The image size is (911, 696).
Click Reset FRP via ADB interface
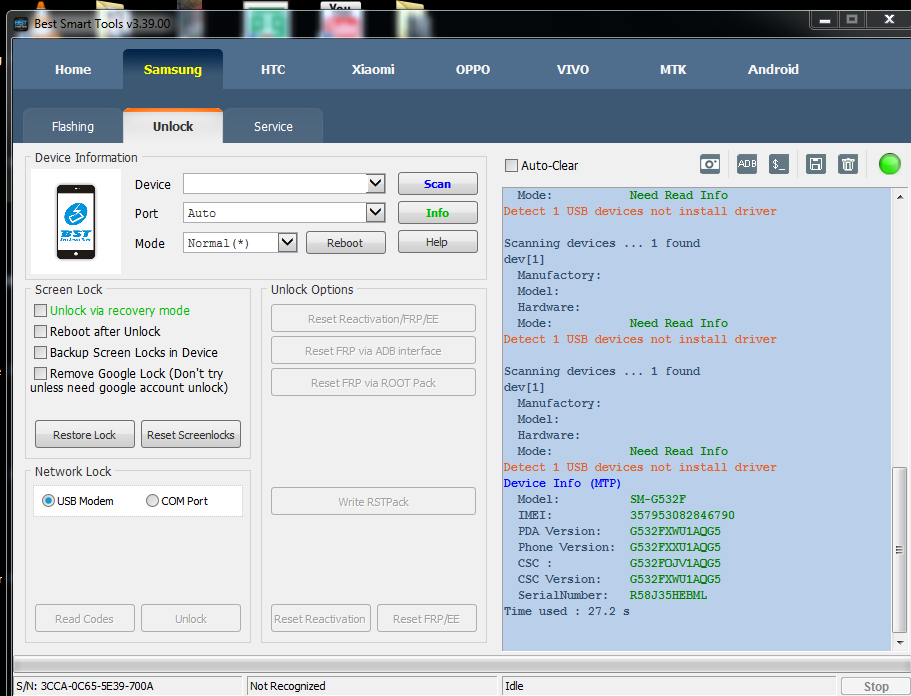click(373, 350)
